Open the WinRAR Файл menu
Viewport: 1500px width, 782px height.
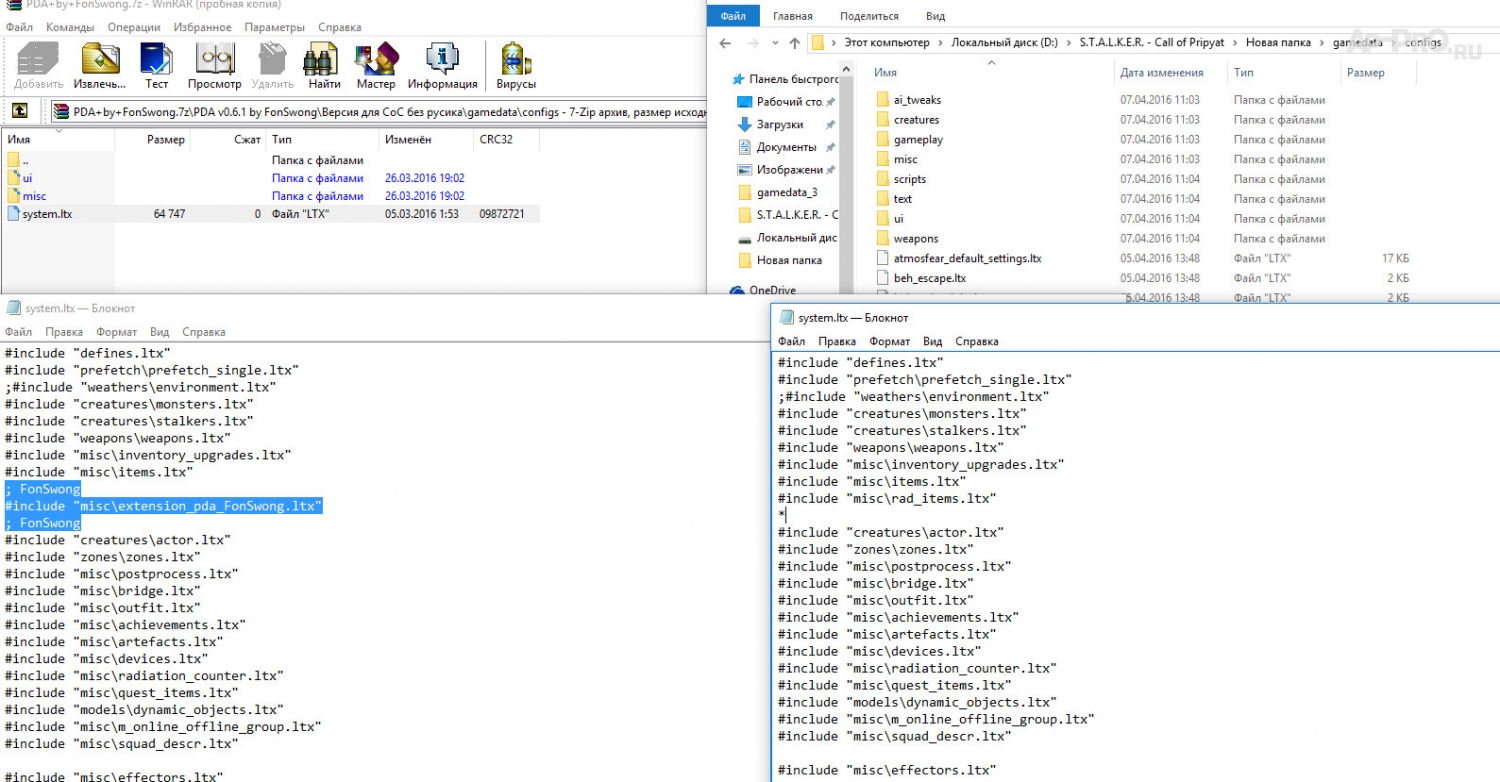tap(19, 27)
